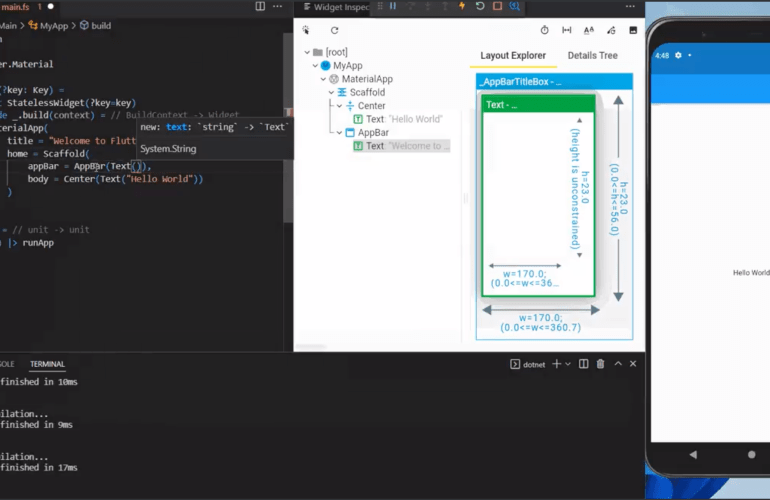Stop debugging with the square icon
Viewport: 770px width, 500px height.
tap(497, 7)
